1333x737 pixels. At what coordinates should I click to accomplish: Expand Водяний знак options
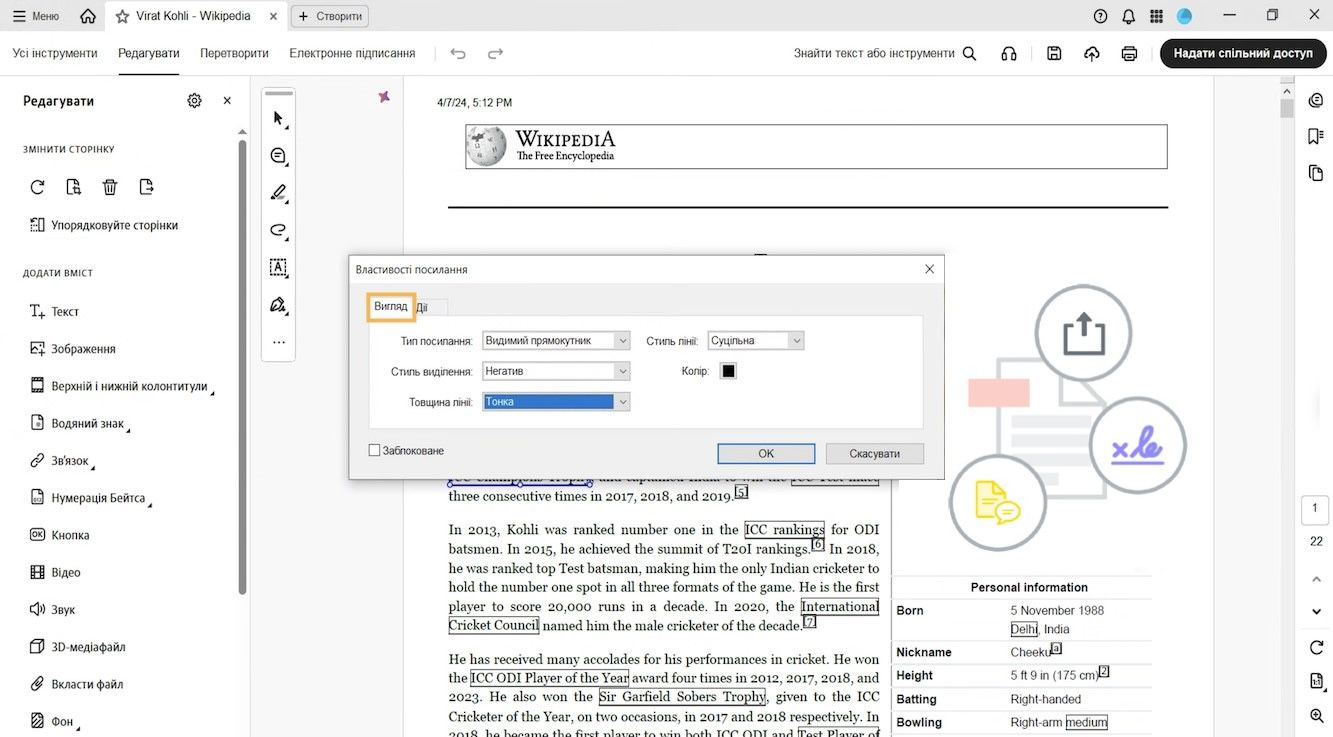pyautogui.click(x=80, y=424)
